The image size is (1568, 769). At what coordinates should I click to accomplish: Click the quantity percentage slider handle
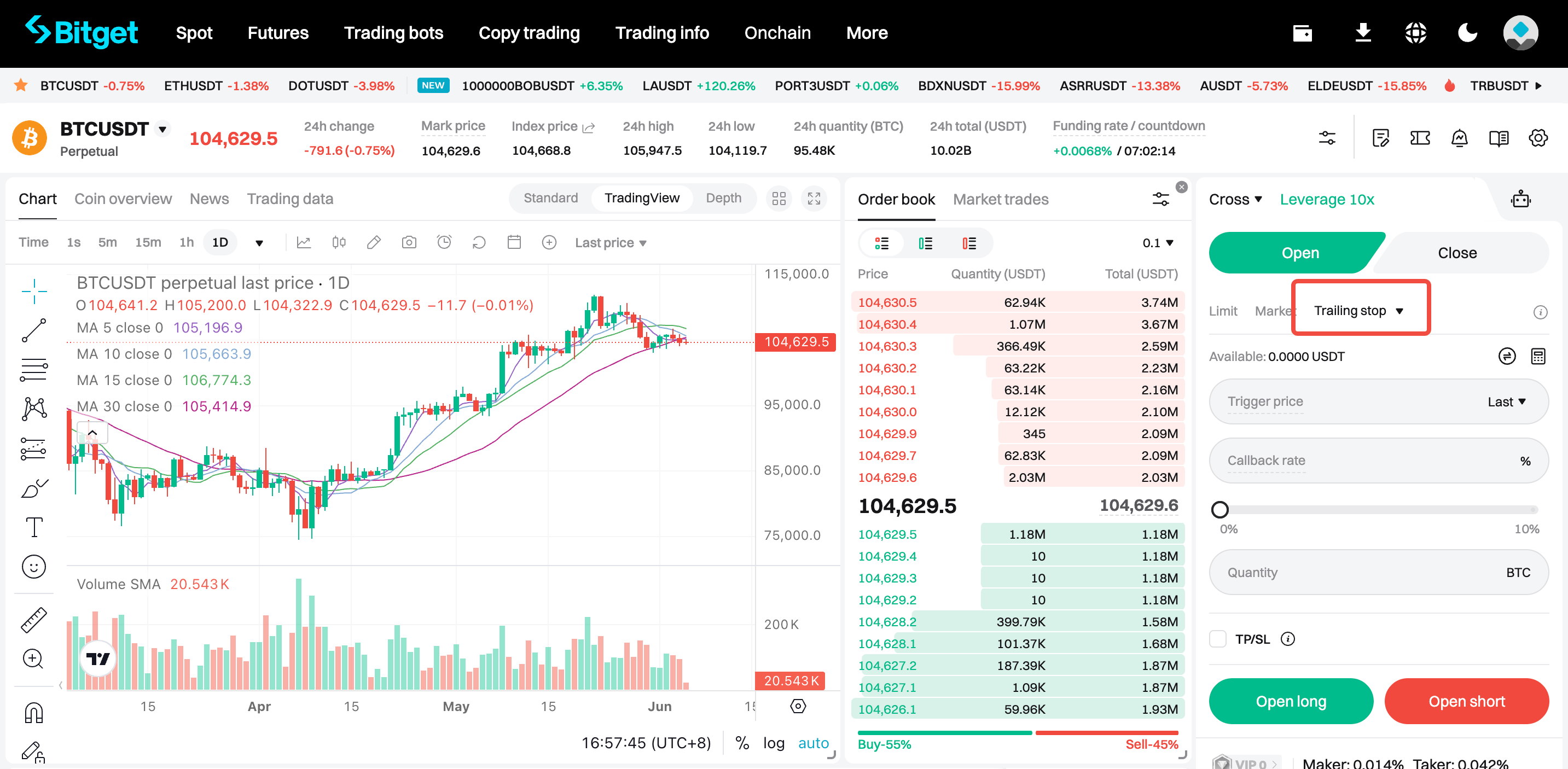pyautogui.click(x=1220, y=509)
